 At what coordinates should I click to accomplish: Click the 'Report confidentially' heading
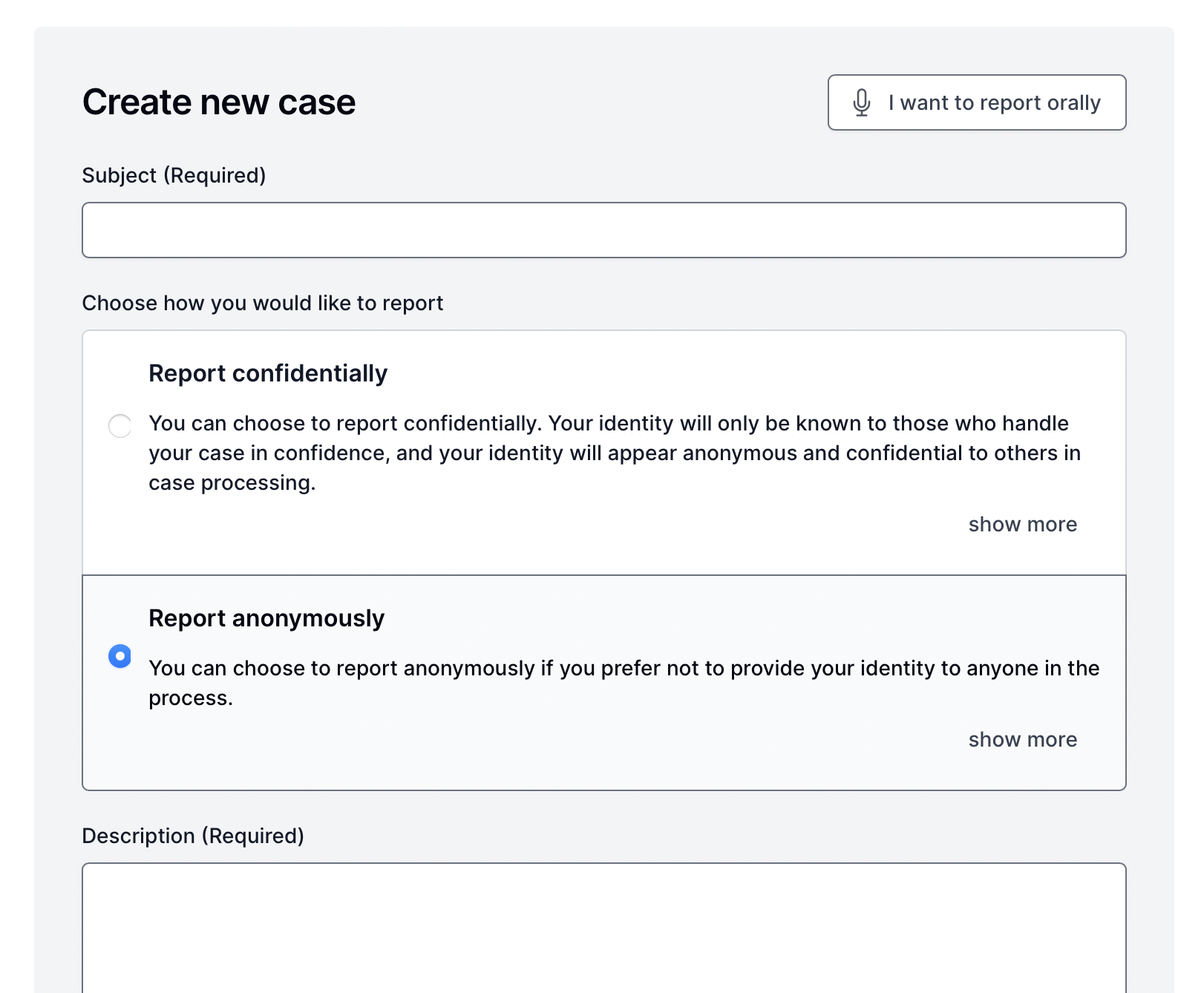268,373
